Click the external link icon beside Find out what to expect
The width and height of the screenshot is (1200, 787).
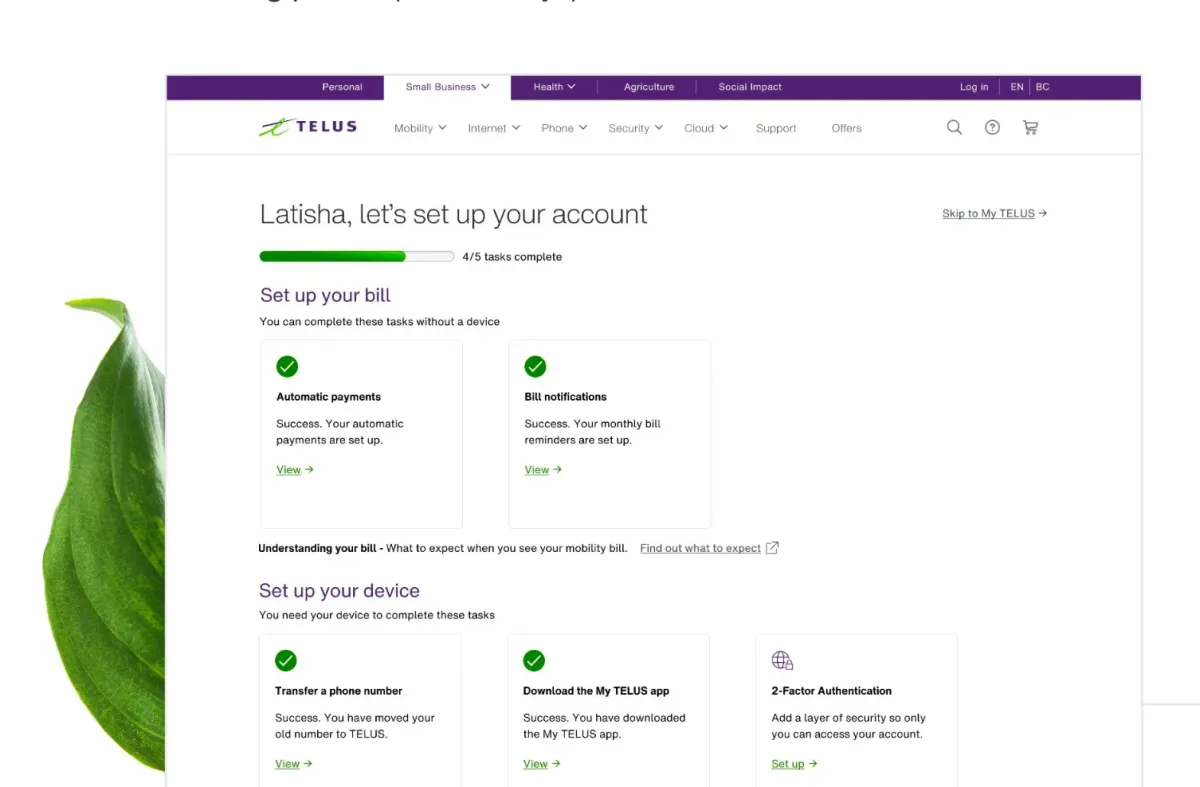tap(772, 548)
